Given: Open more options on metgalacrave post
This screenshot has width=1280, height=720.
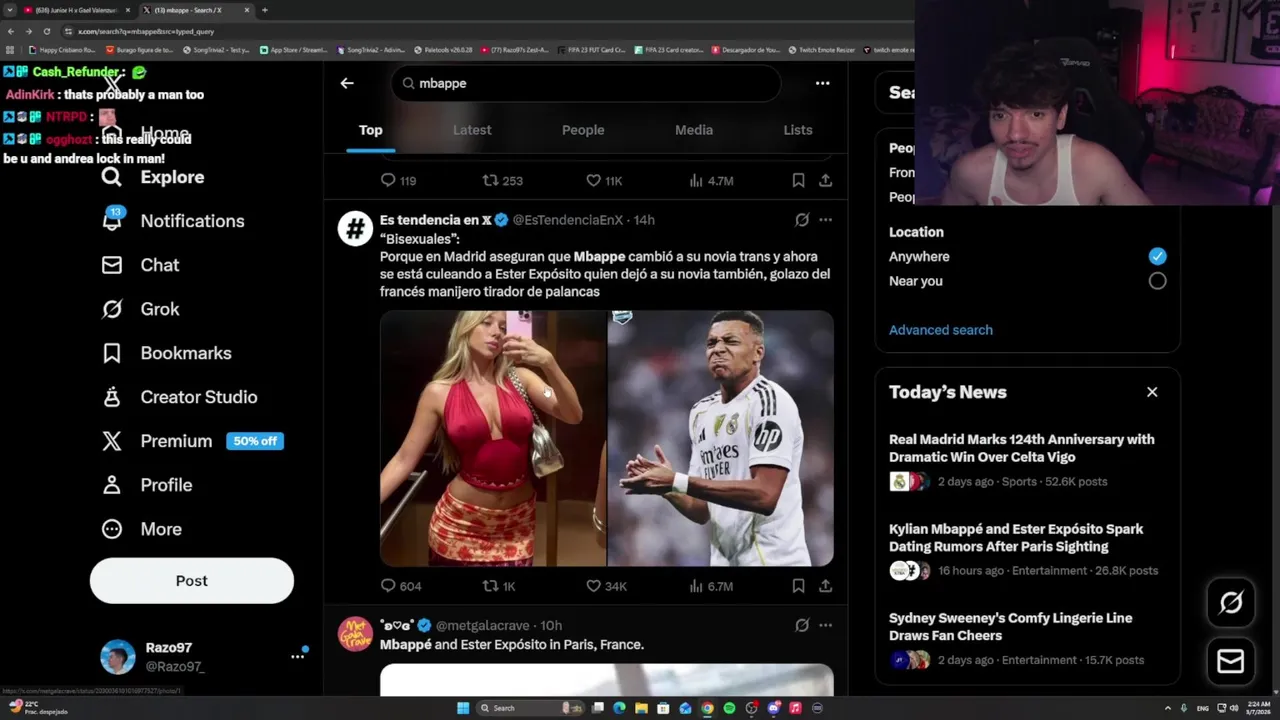Looking at the screenshot, I should [x=825, y=625].
